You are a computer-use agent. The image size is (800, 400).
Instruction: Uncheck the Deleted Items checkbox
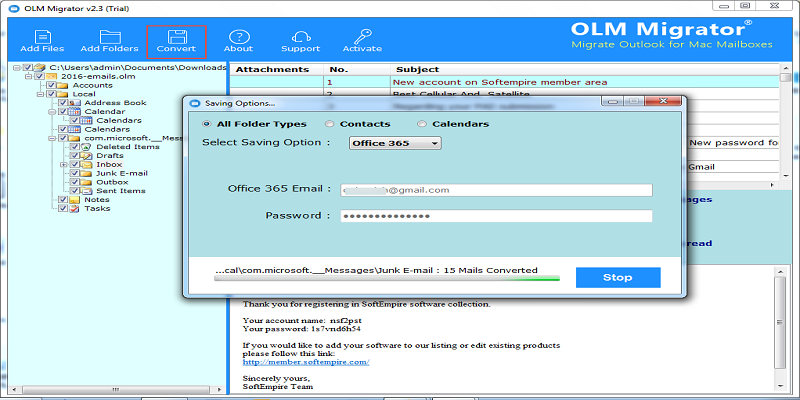74,146
